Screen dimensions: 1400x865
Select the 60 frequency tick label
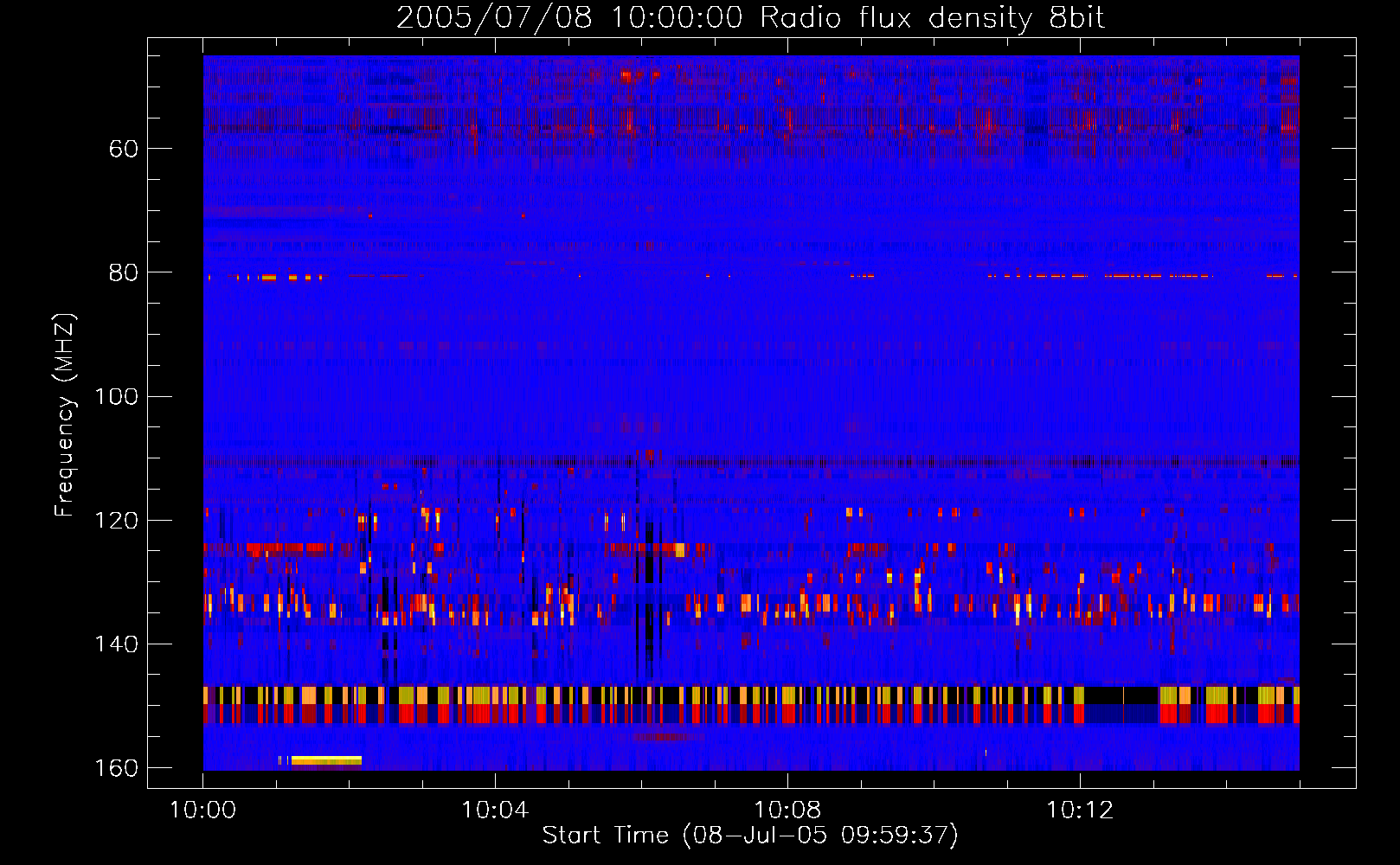pos(124,149)
